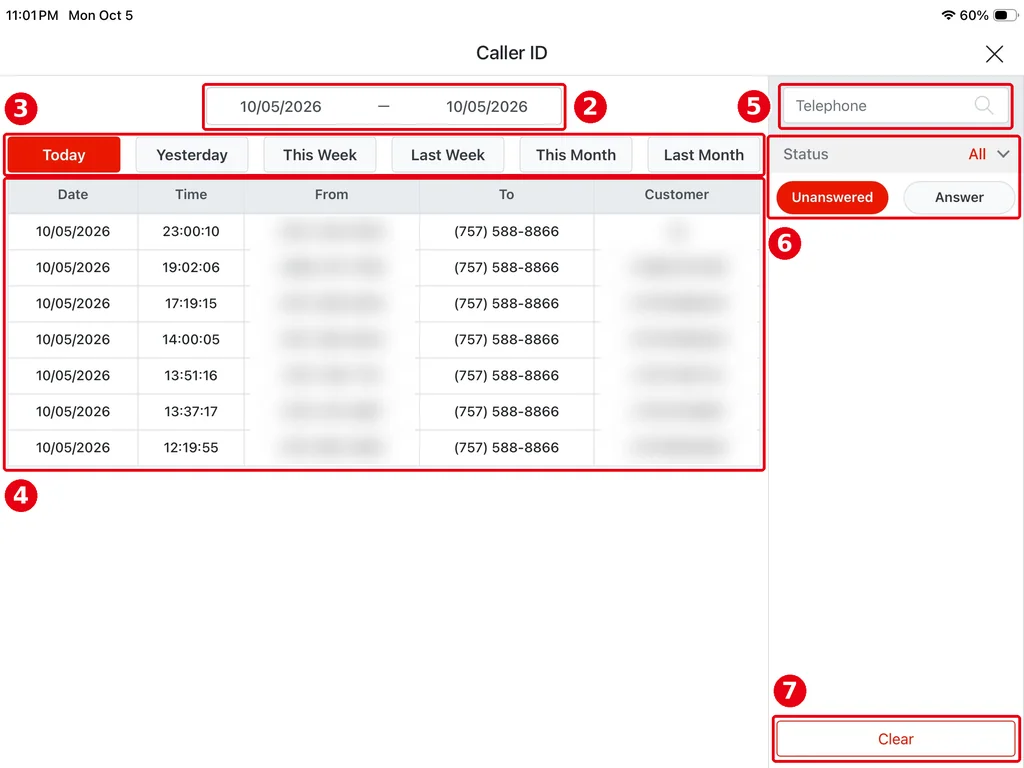Tap the Date column header
The image size is (1024, 768).
72,195
